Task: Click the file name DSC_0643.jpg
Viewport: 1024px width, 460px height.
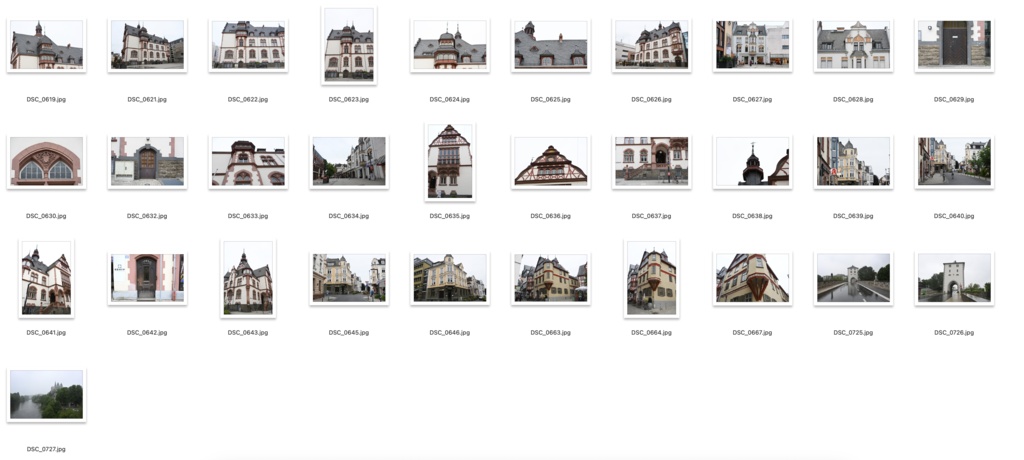Action: click(248, 333)
